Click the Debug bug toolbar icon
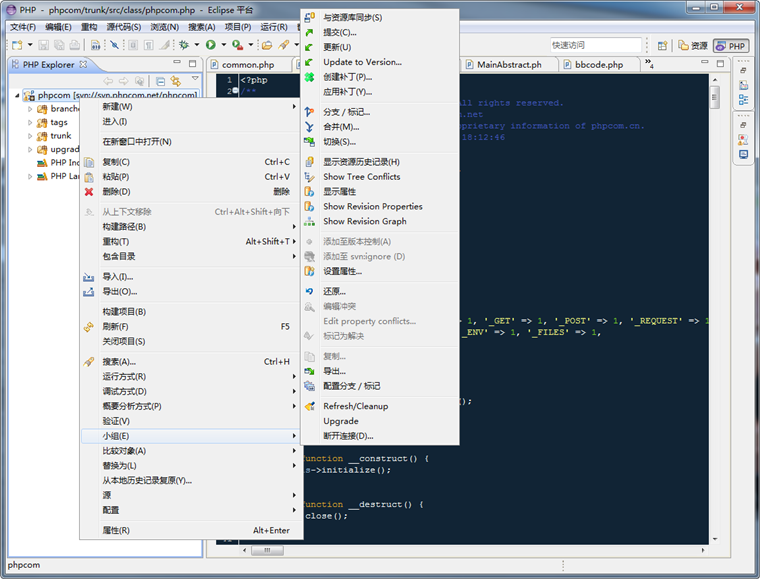The width and height of the screenshot is (760, 579). 184,45
